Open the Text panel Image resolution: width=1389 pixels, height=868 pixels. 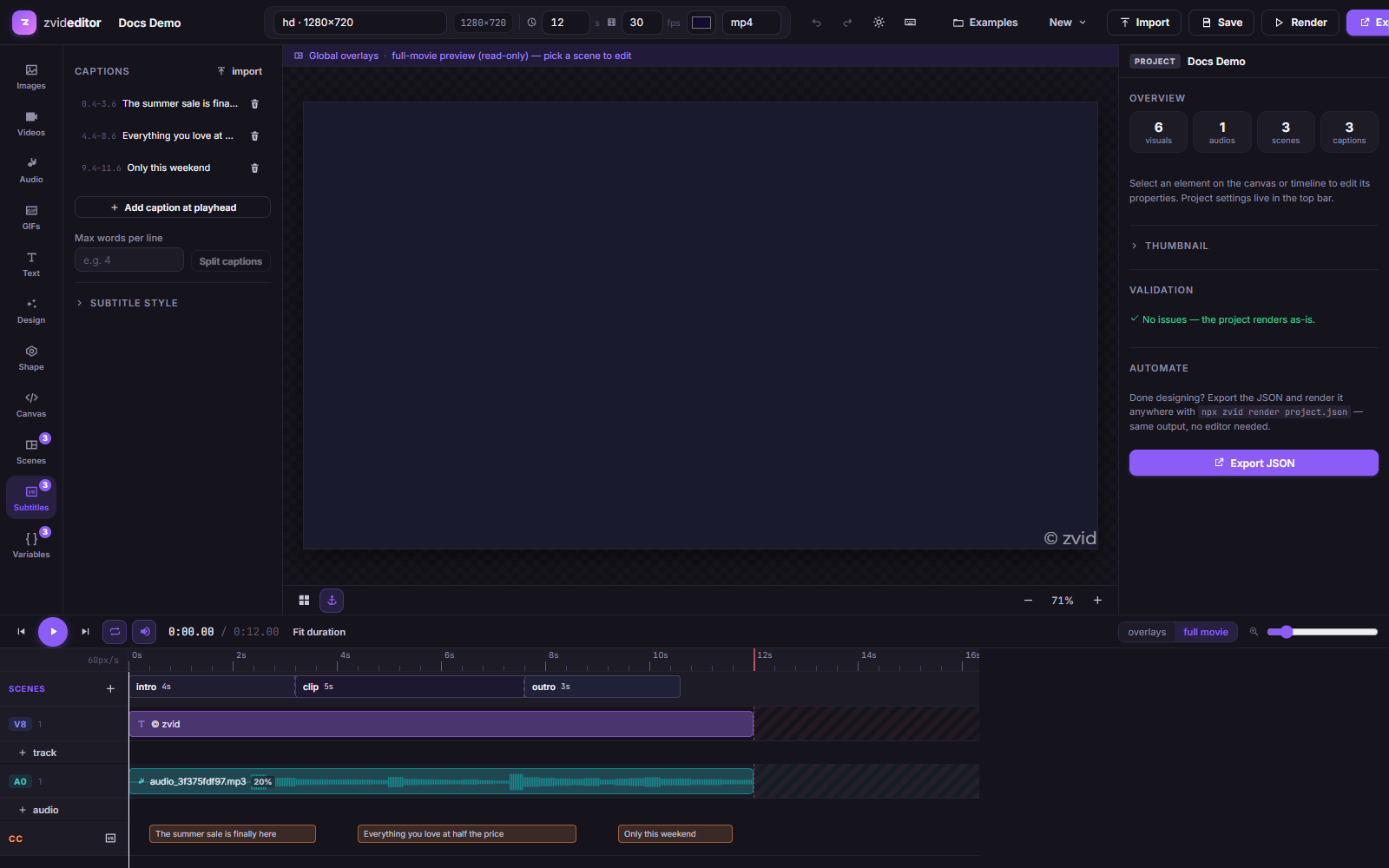31,264
